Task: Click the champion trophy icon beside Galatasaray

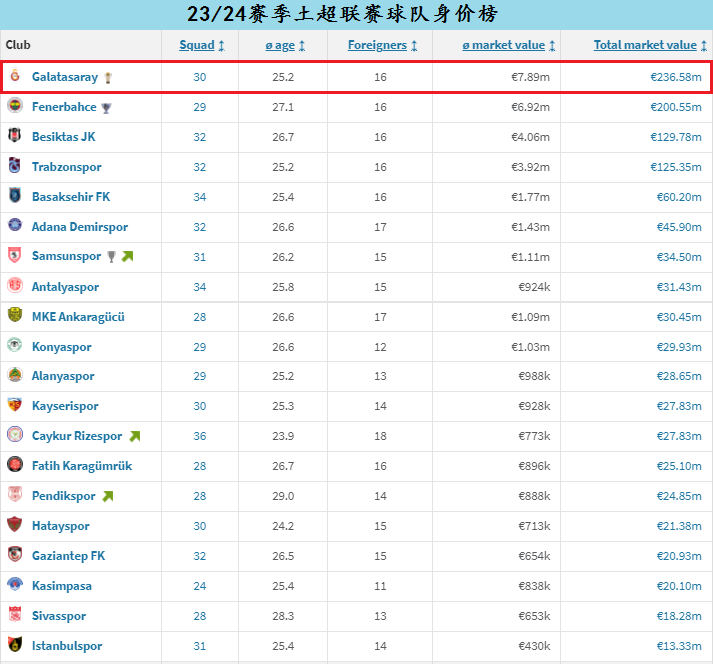Action: click(x=108, y=78)
